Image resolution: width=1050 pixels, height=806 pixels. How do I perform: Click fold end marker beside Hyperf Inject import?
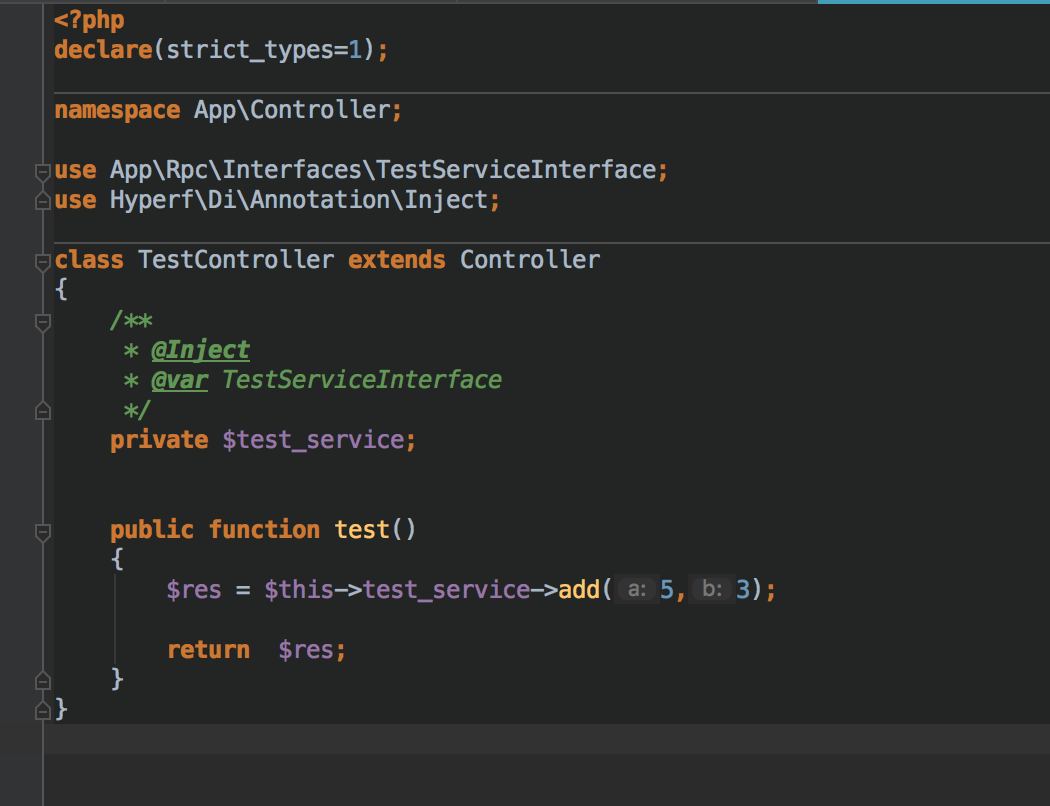(42, 200)
